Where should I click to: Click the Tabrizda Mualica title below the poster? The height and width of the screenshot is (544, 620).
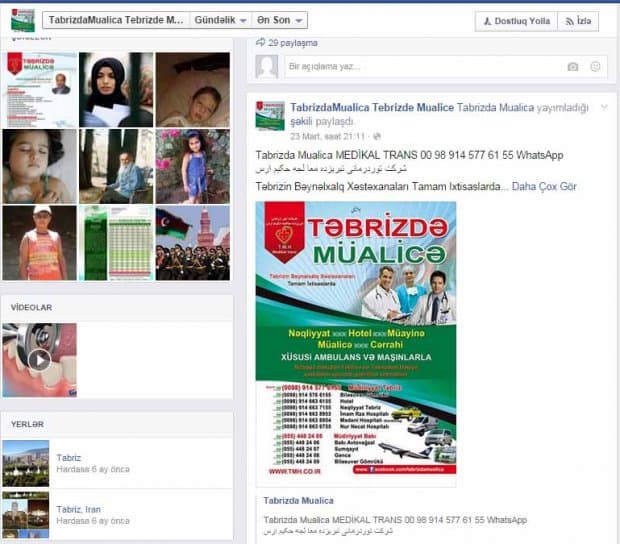[299, 501]
